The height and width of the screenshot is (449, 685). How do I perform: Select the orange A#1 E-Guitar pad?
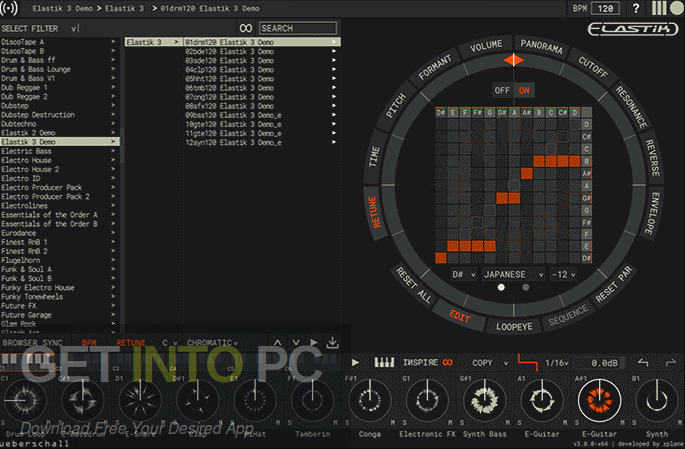pyautogui.click(x=599, y=400)
